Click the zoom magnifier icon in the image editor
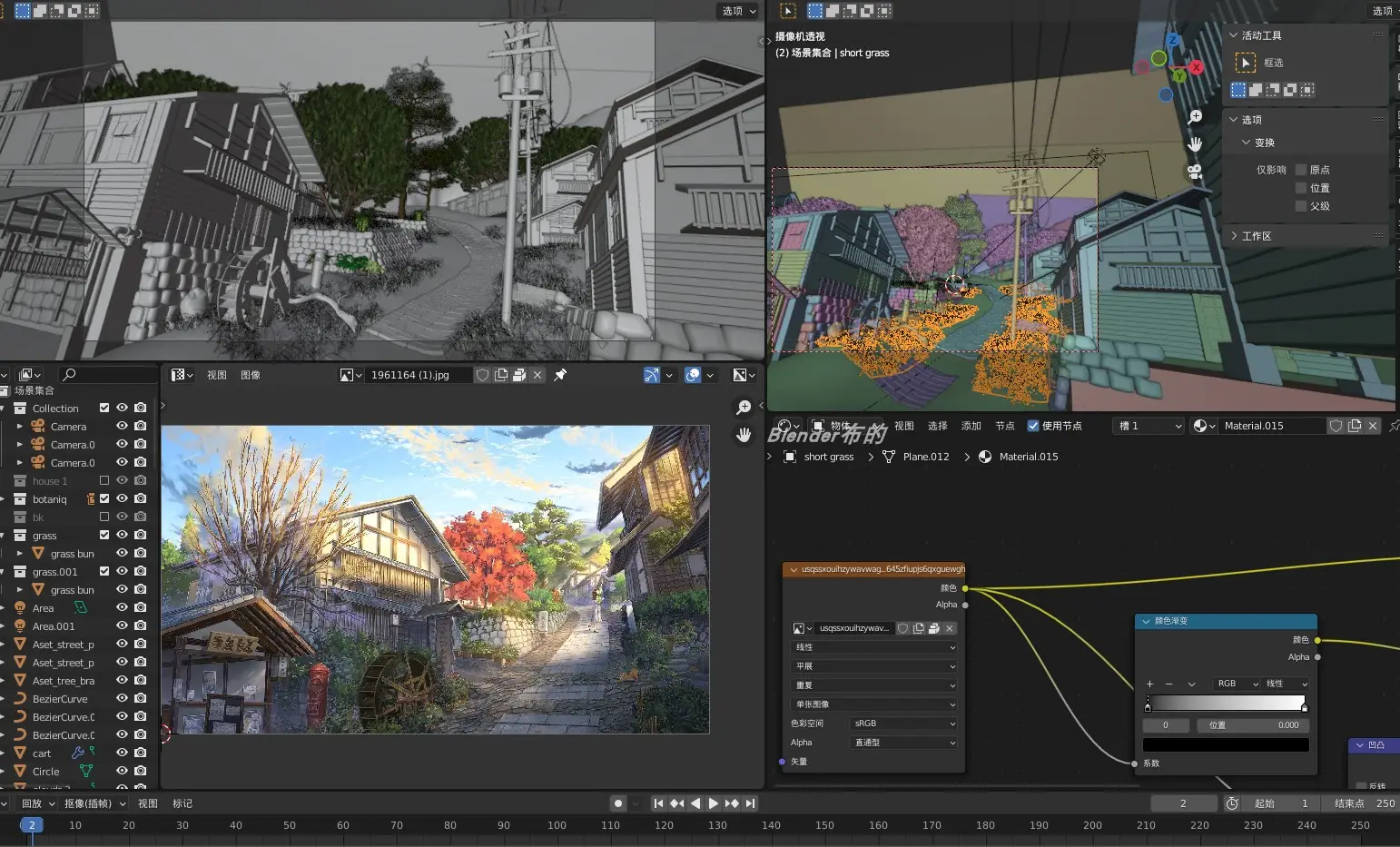 744,408
